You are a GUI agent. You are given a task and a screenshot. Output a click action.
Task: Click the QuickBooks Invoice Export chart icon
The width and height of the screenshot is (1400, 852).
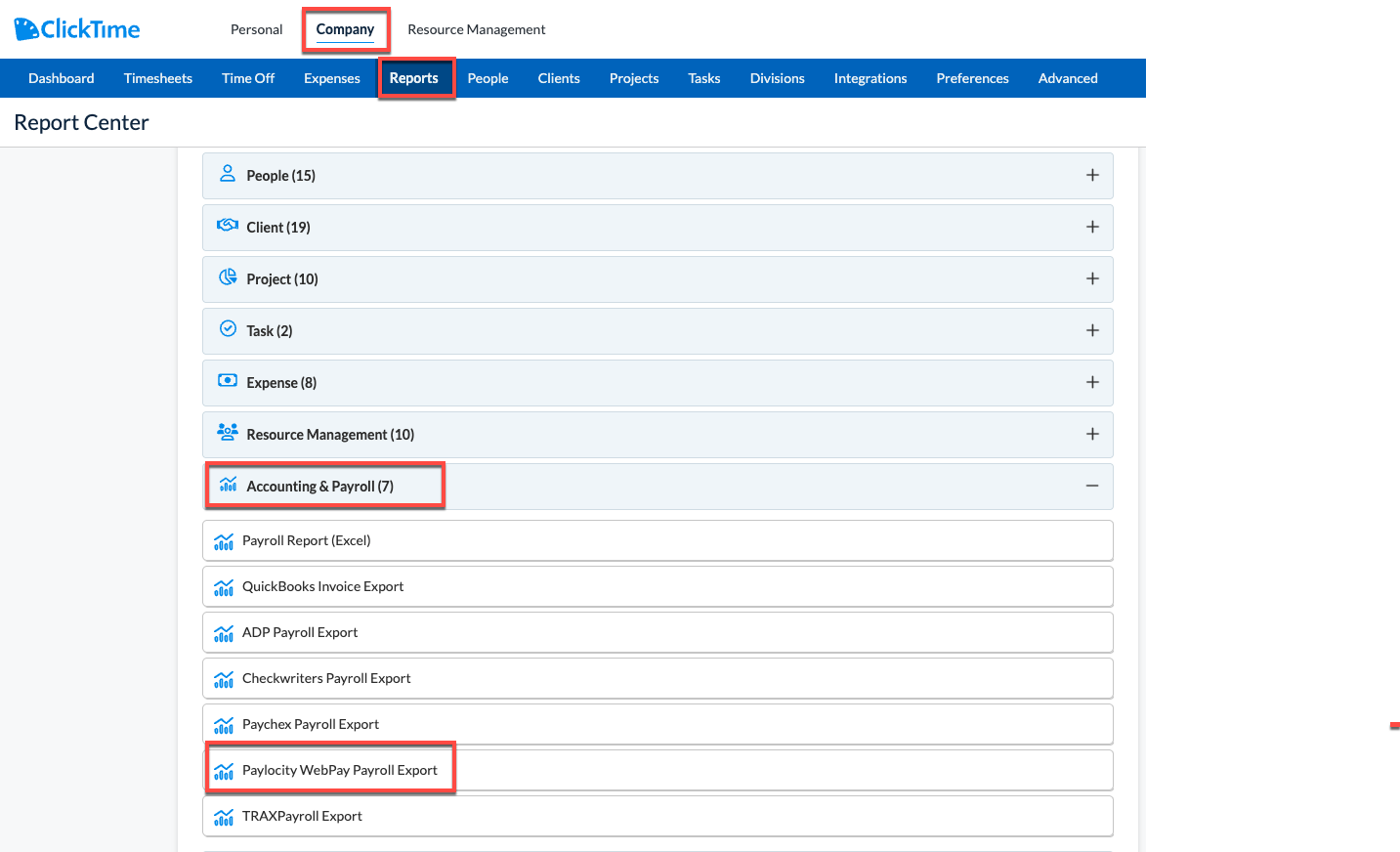224,587
